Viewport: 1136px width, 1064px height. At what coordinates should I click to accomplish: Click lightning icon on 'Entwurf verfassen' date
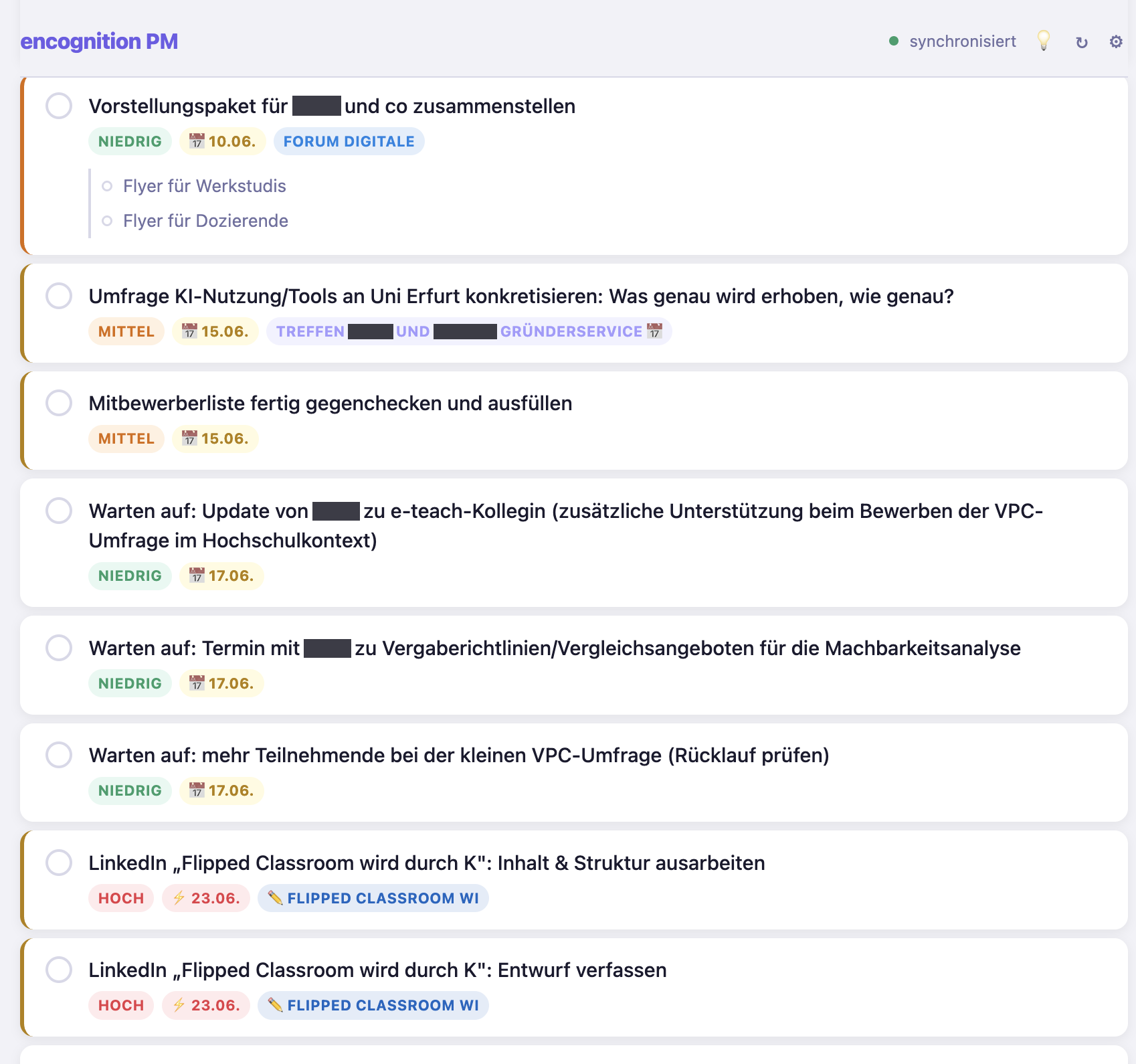(x=179, y=1004)
